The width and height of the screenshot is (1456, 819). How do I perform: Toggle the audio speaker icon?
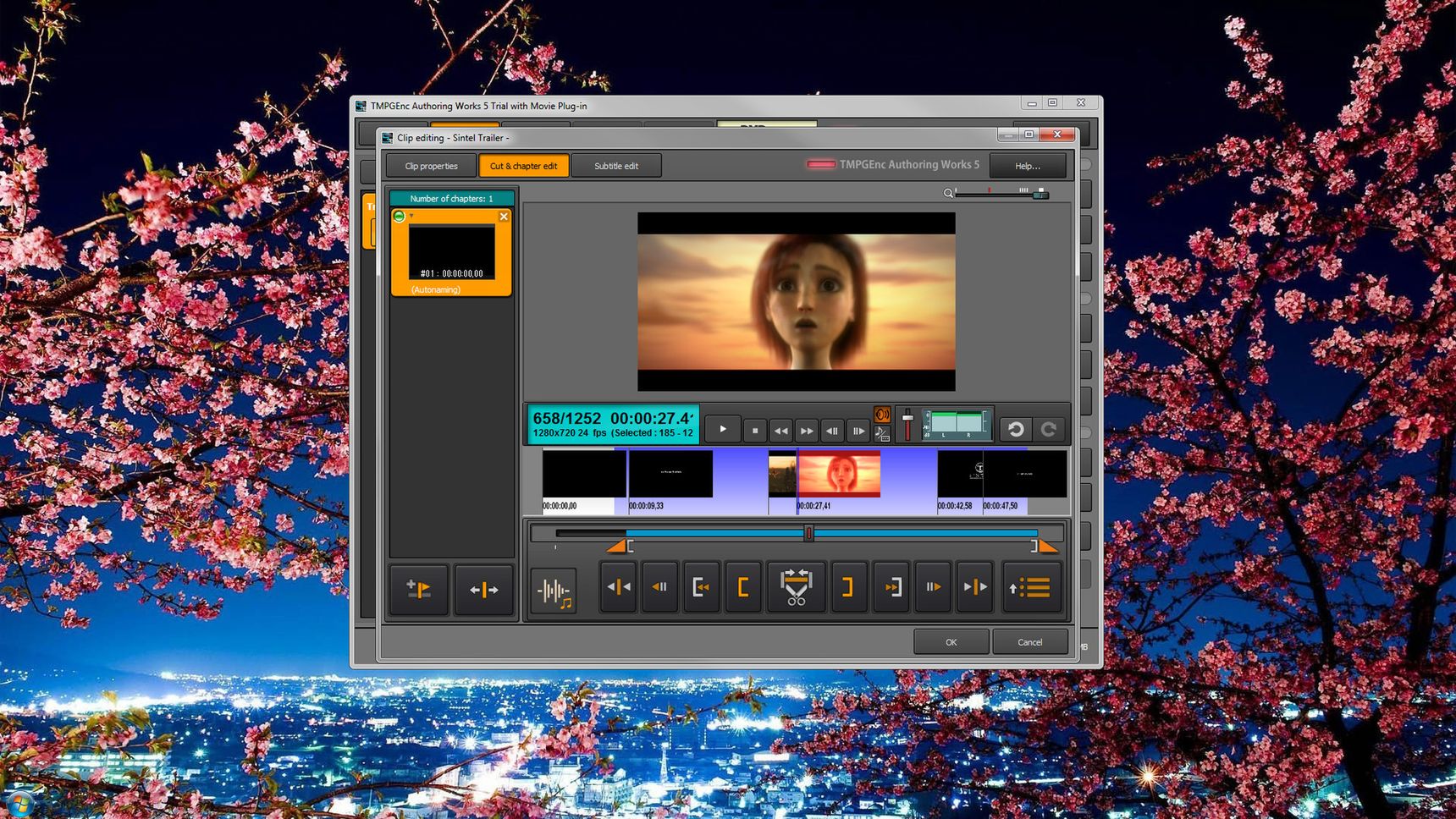pos(882,415)
